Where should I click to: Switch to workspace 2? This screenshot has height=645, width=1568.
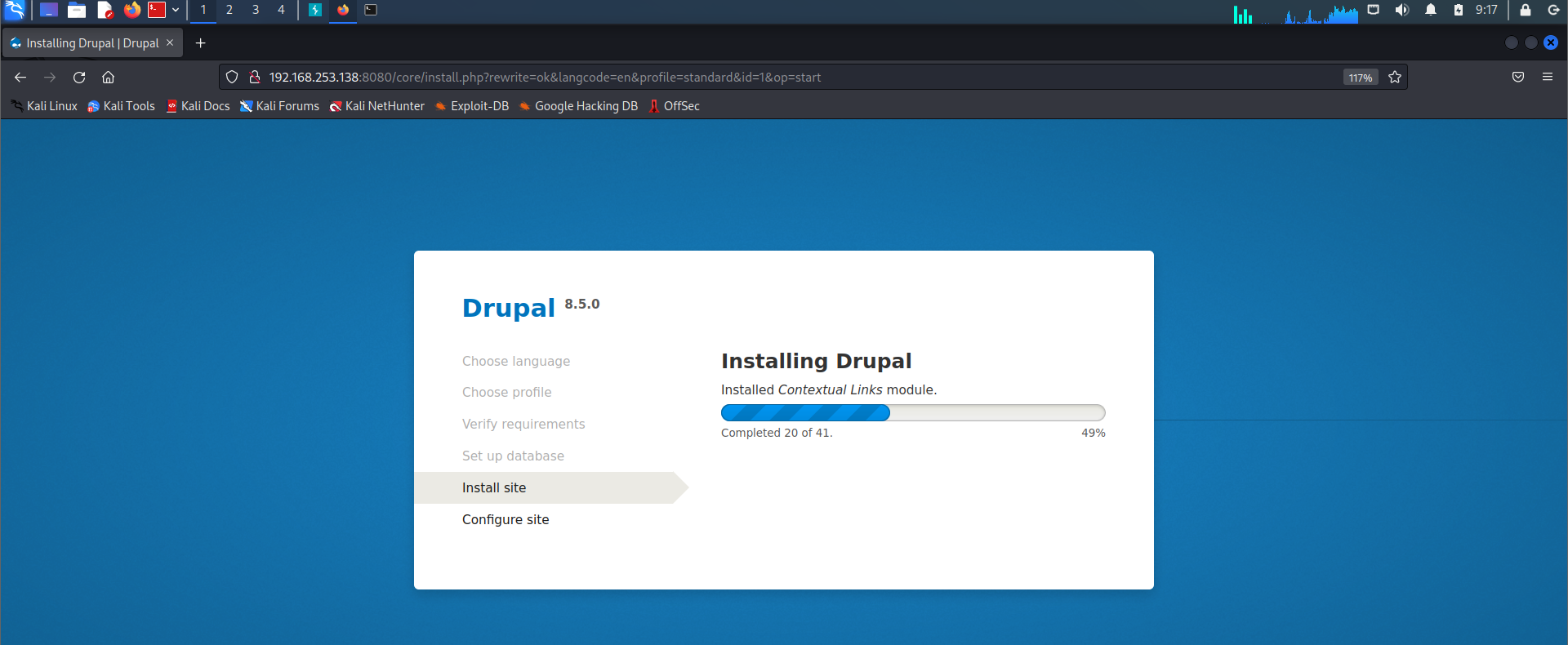click(229, 10)
